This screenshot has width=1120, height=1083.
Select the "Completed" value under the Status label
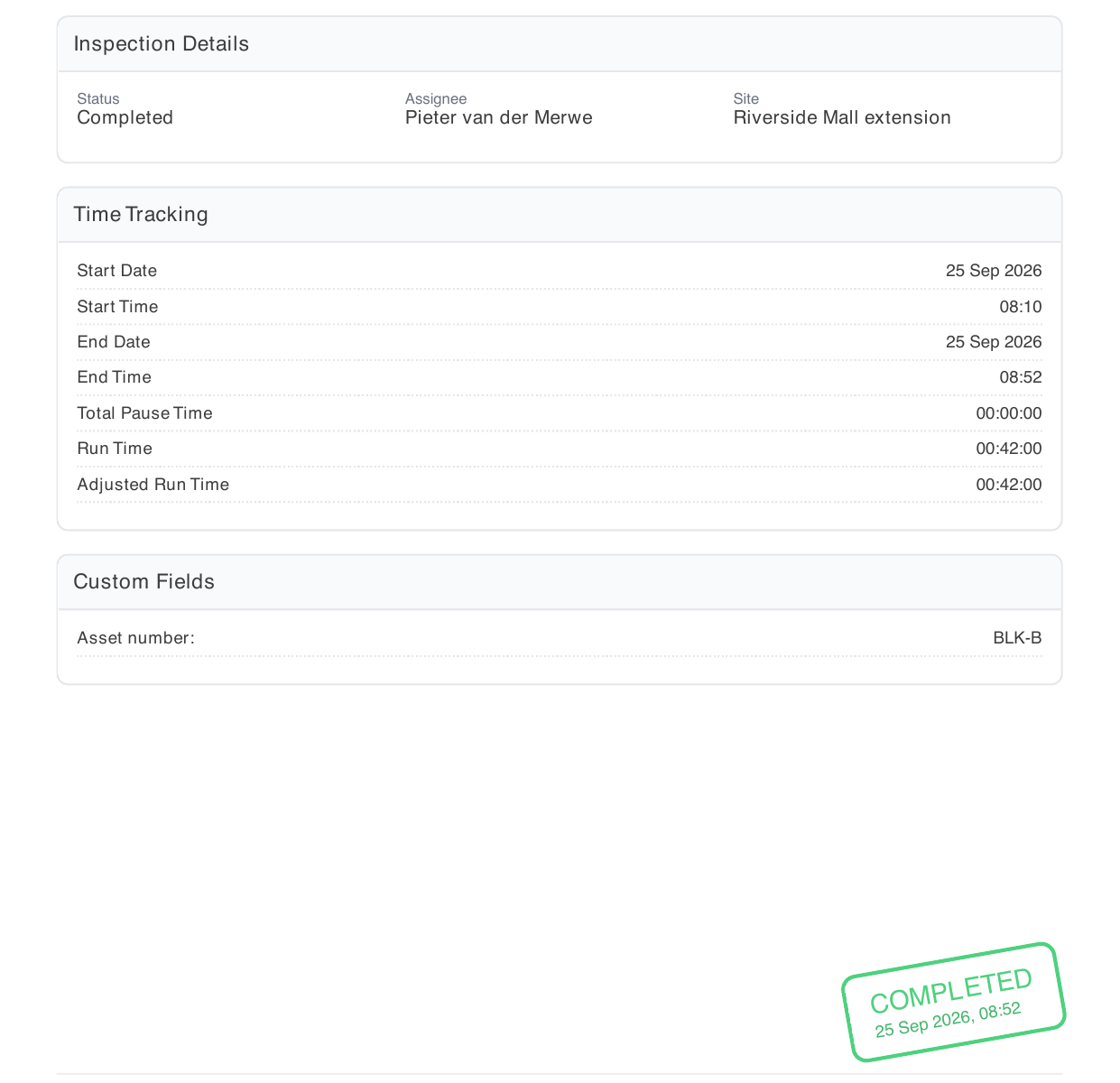pos(125,117)
